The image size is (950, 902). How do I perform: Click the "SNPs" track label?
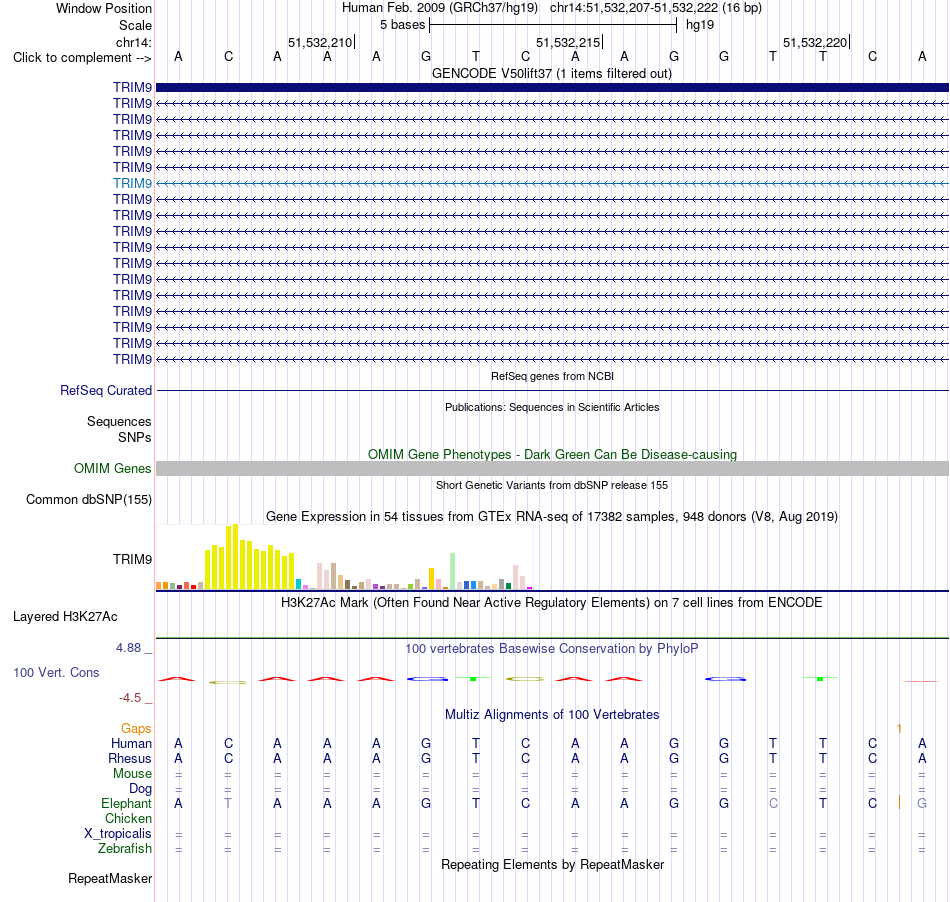pyautogui.click(x=135, y=437)
